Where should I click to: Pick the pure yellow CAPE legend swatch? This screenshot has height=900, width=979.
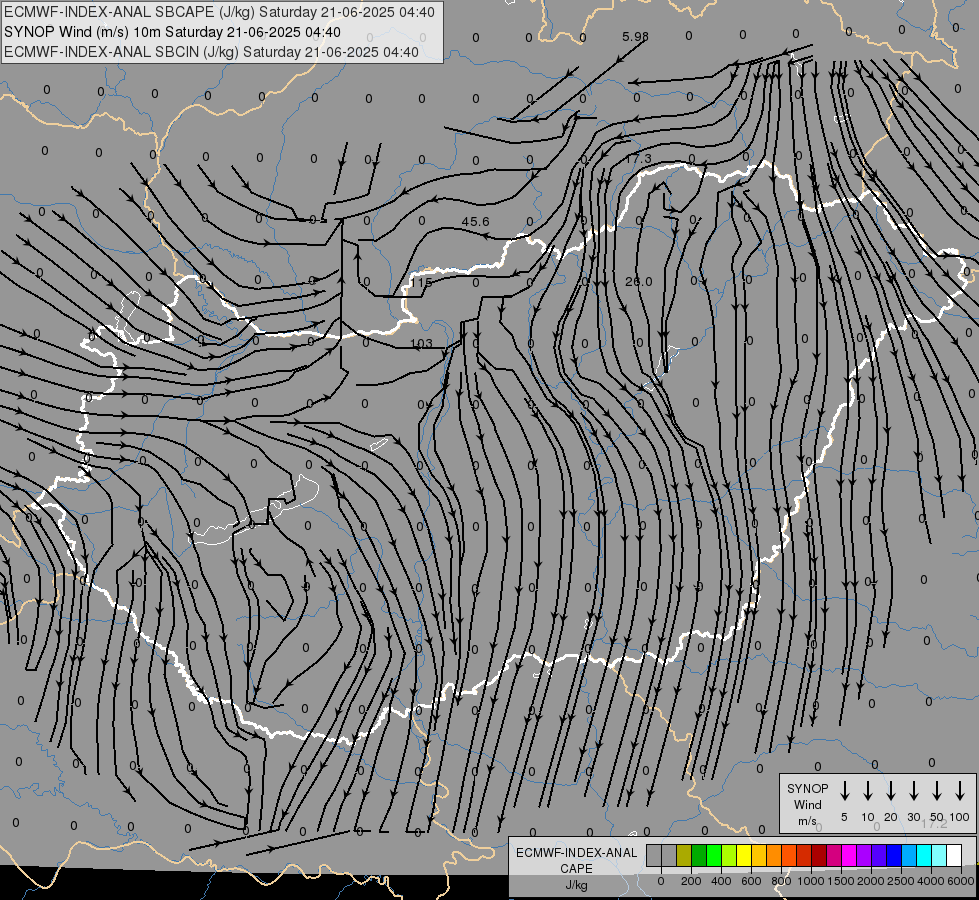click(x=744, y=856)
